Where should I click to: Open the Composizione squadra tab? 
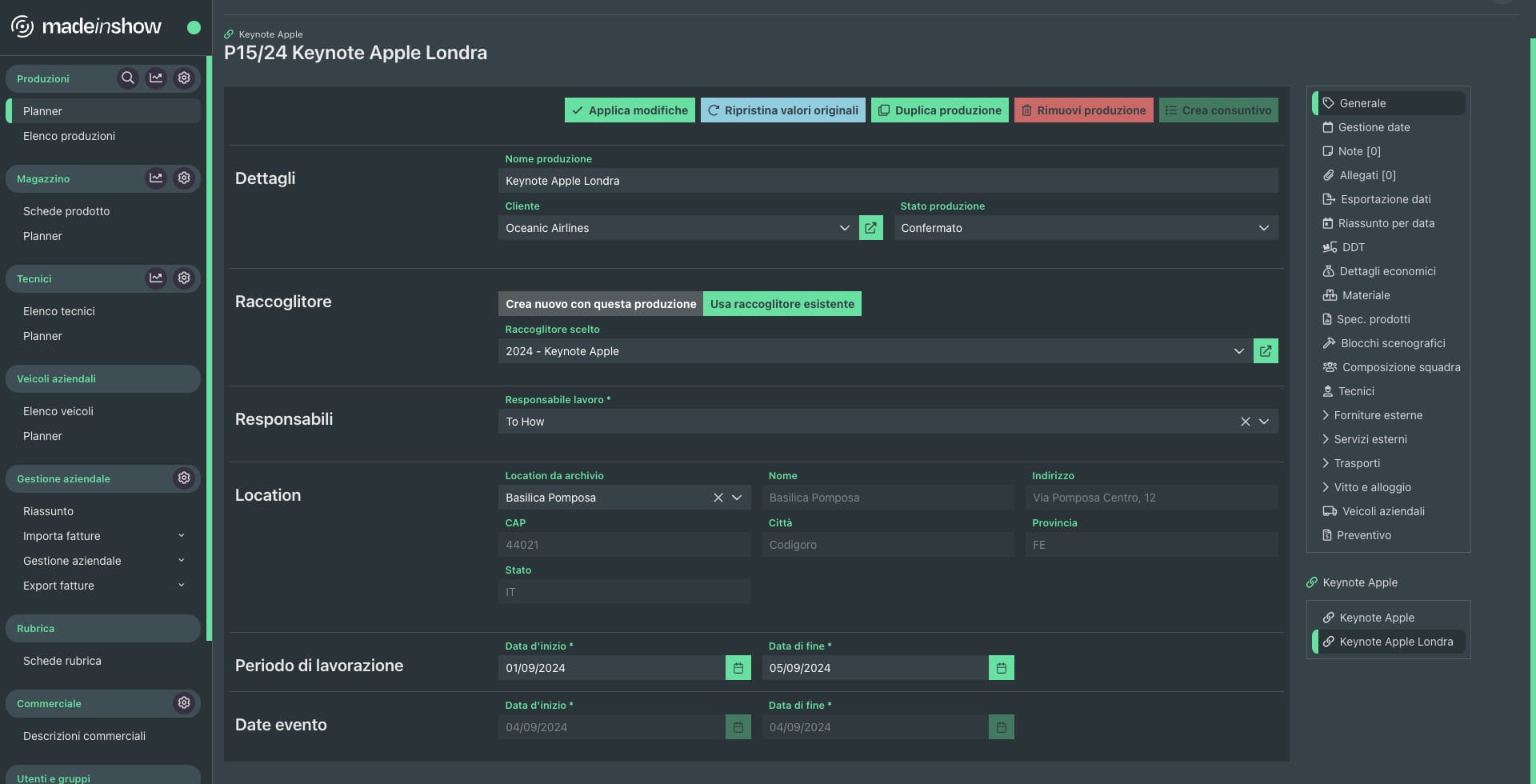coord(1389,367)
